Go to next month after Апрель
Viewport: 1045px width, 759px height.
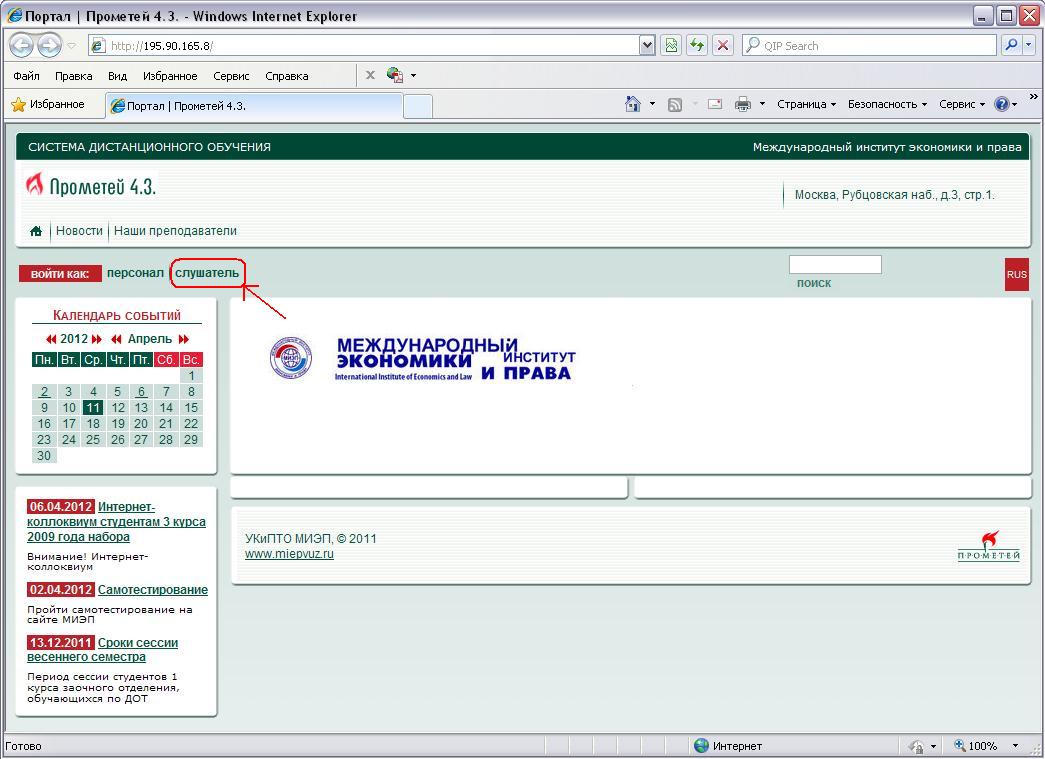(x=184, y=339)
